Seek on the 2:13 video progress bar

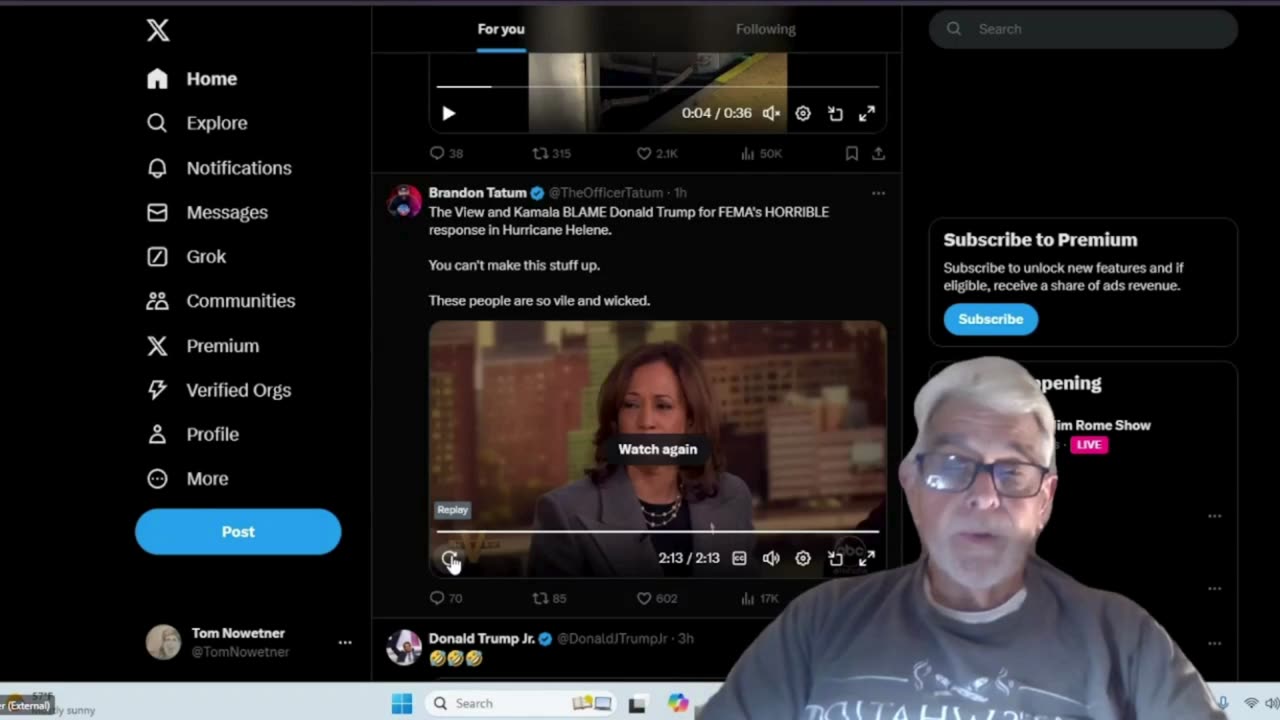(x=658, y=531)
